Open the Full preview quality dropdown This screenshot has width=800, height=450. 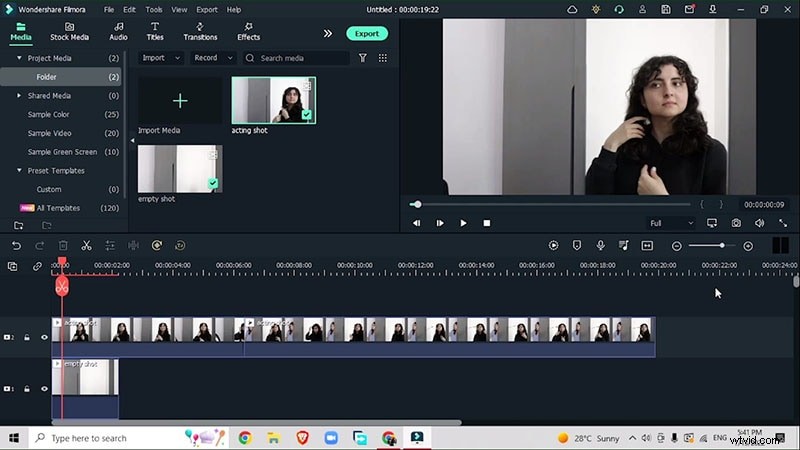671,223
